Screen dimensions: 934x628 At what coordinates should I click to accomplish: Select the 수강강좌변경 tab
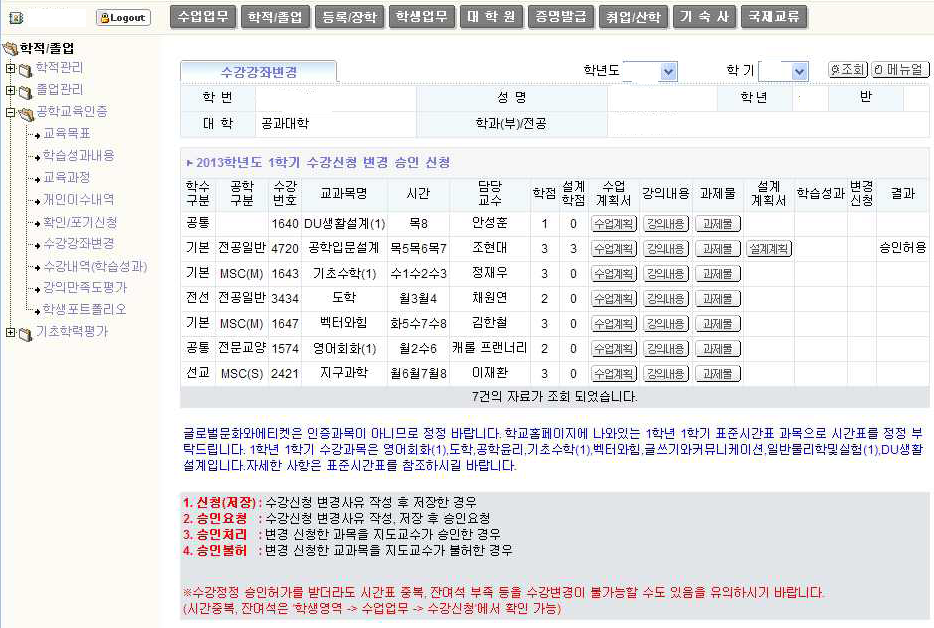(x=258, y=72)
